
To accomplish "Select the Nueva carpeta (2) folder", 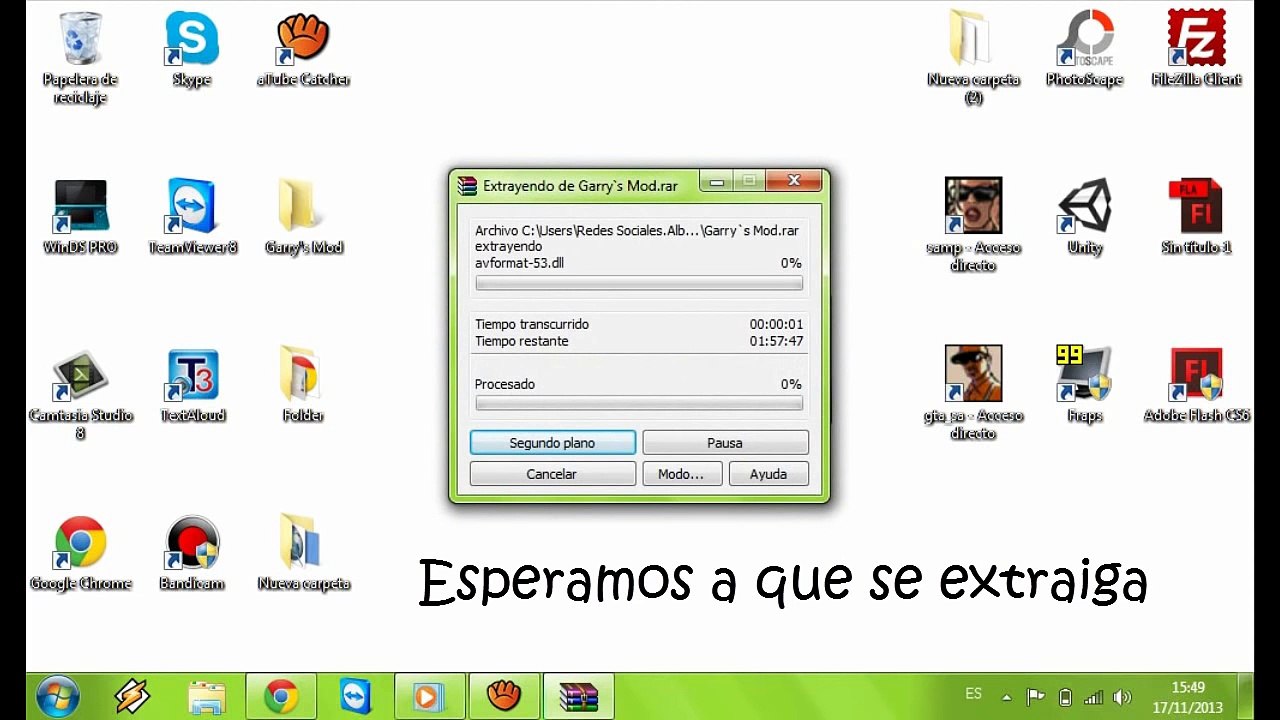I will pyautogui.click(x=973, y=58).
